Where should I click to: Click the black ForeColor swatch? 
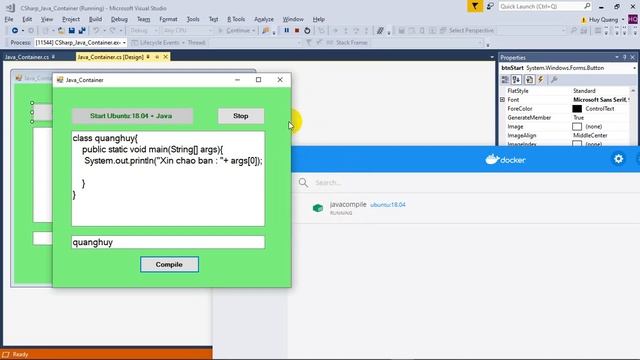[x=577, y=109]
